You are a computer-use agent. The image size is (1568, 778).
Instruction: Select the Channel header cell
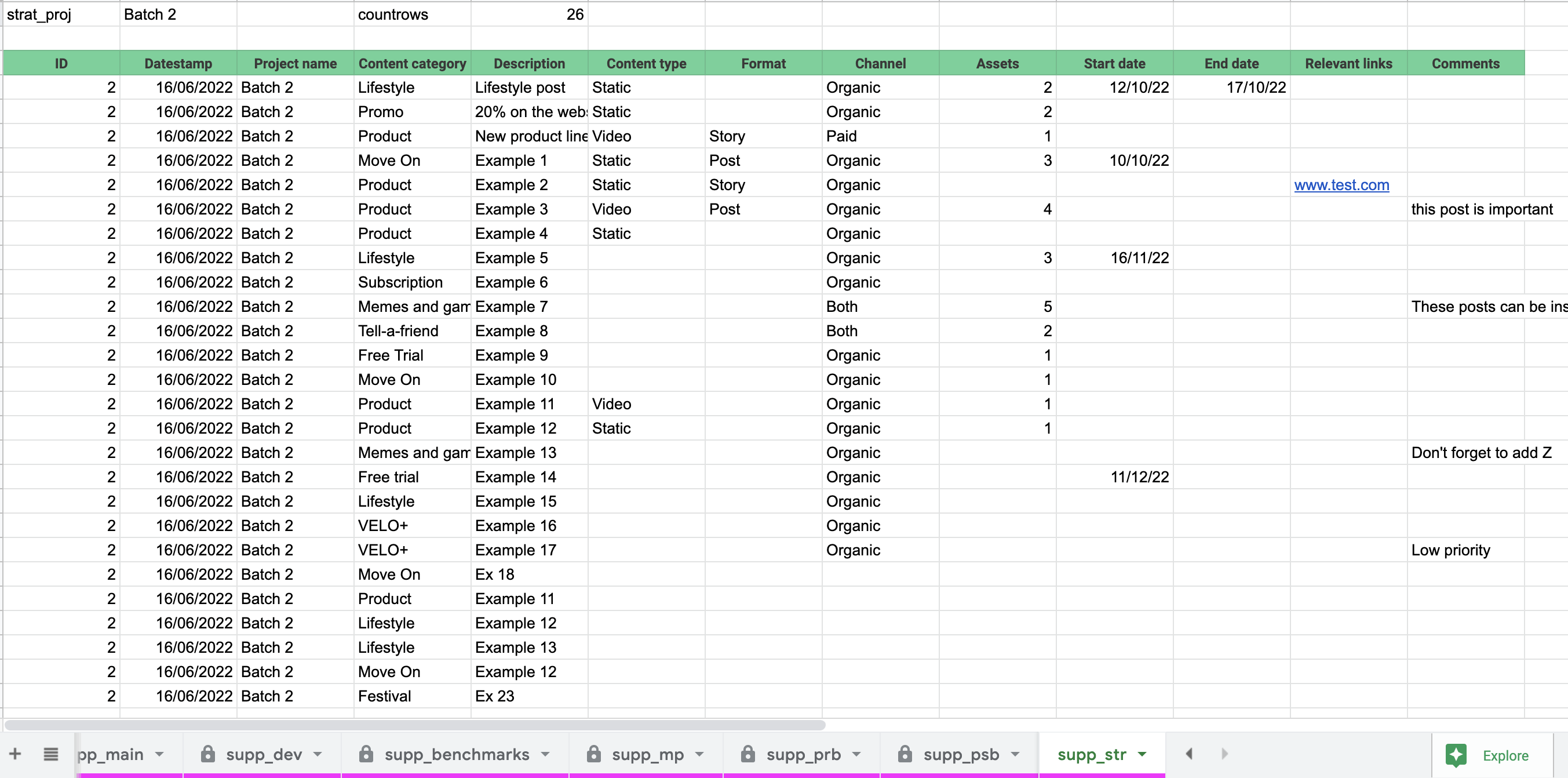click(880, 63)
